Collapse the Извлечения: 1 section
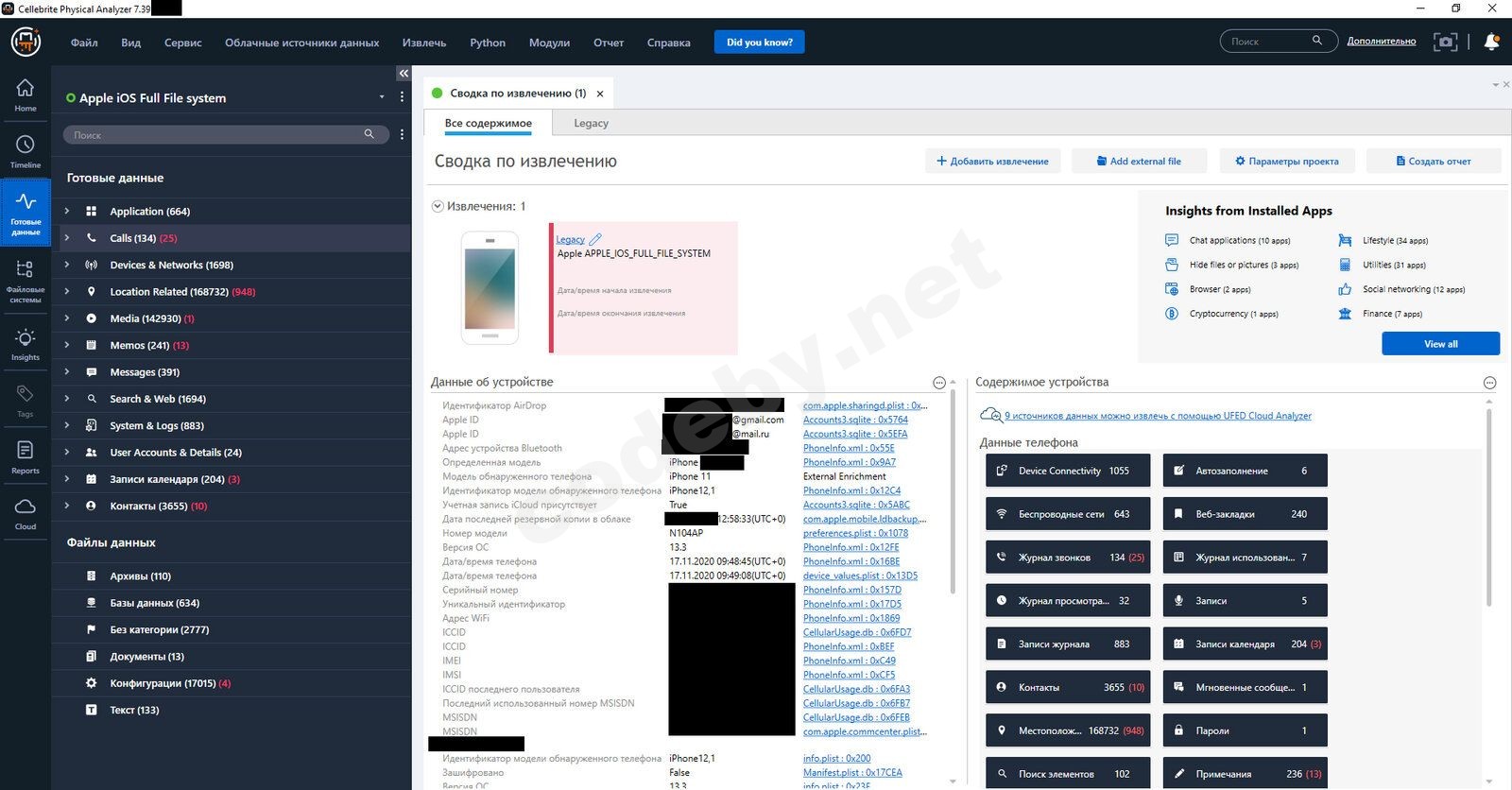Viewport: 1512px width, 790px height. 438,206
